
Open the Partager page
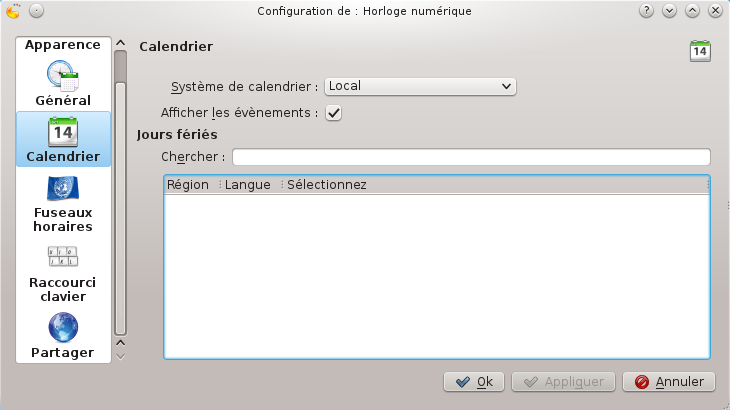pos(63,336)
